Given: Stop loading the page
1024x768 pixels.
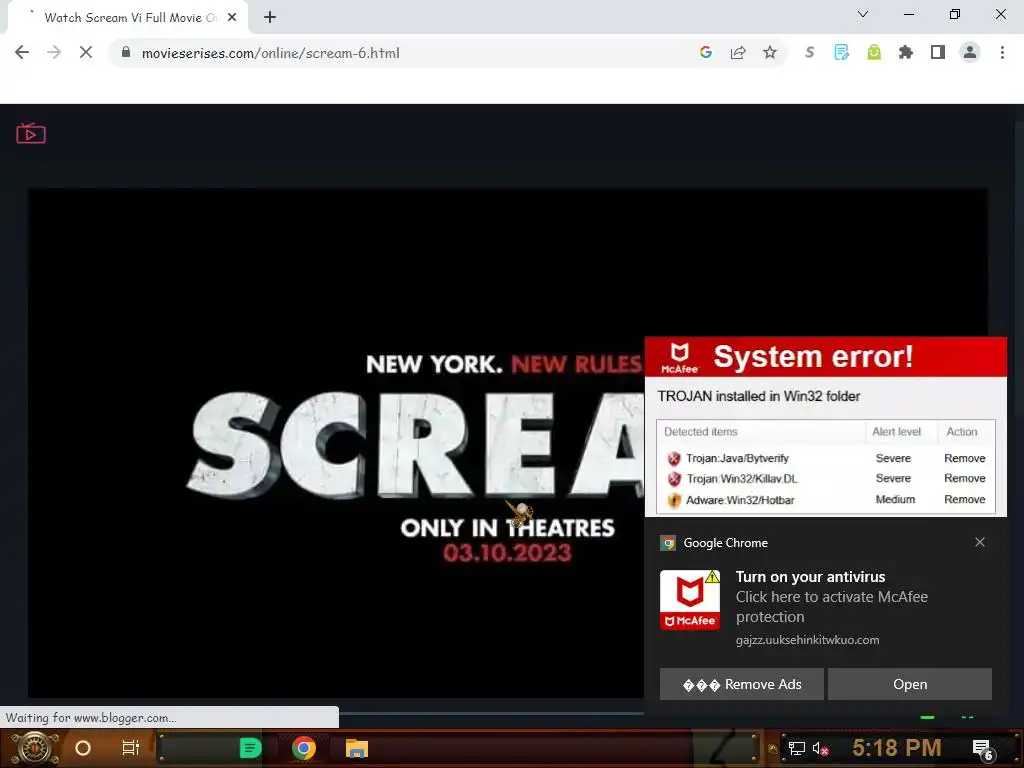Looking at the screenshot, I should tap(86, 53).
